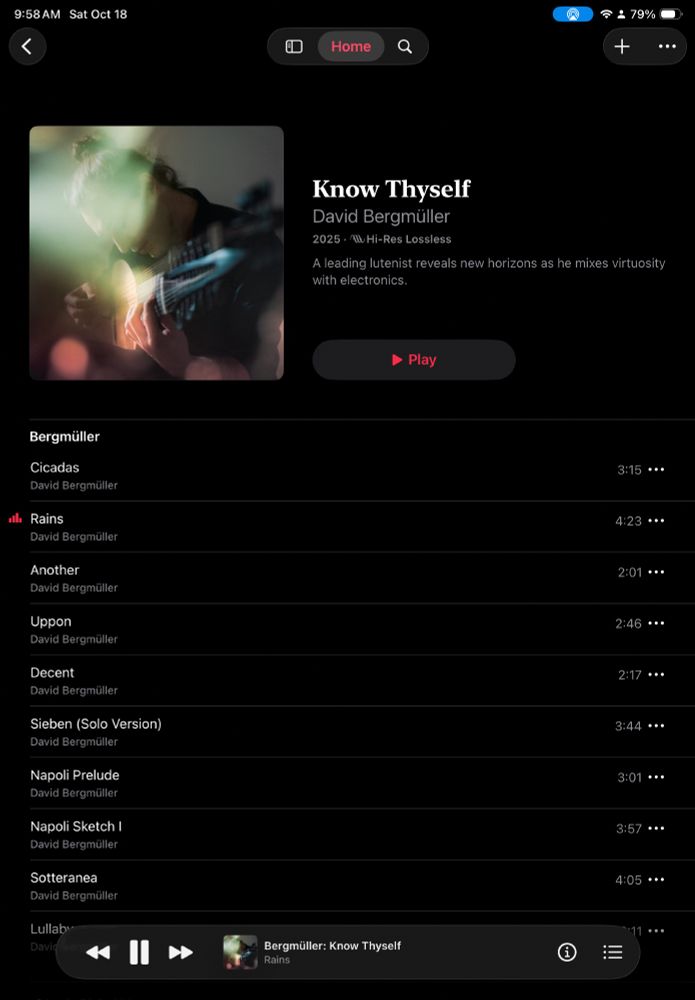This screenshot has height=1000, width=695.
Task: Show track info via the info icon
Action: click(x=567, y=952)
